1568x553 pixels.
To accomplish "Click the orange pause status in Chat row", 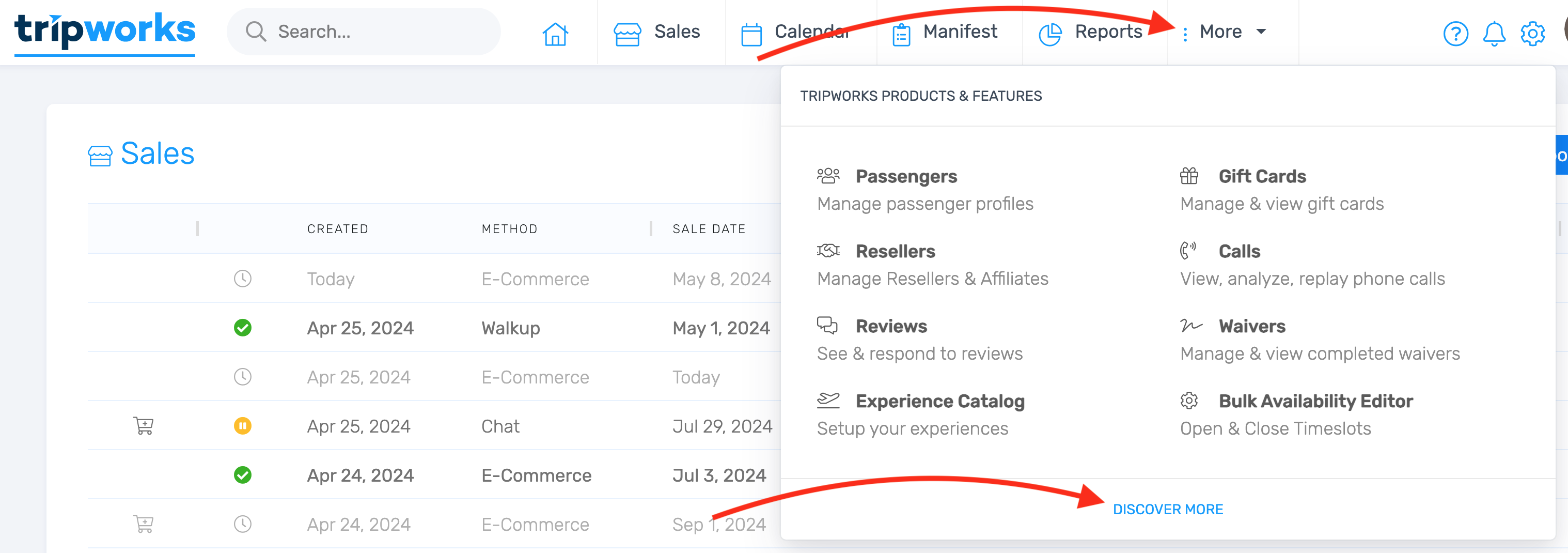I will click(242, 426).
